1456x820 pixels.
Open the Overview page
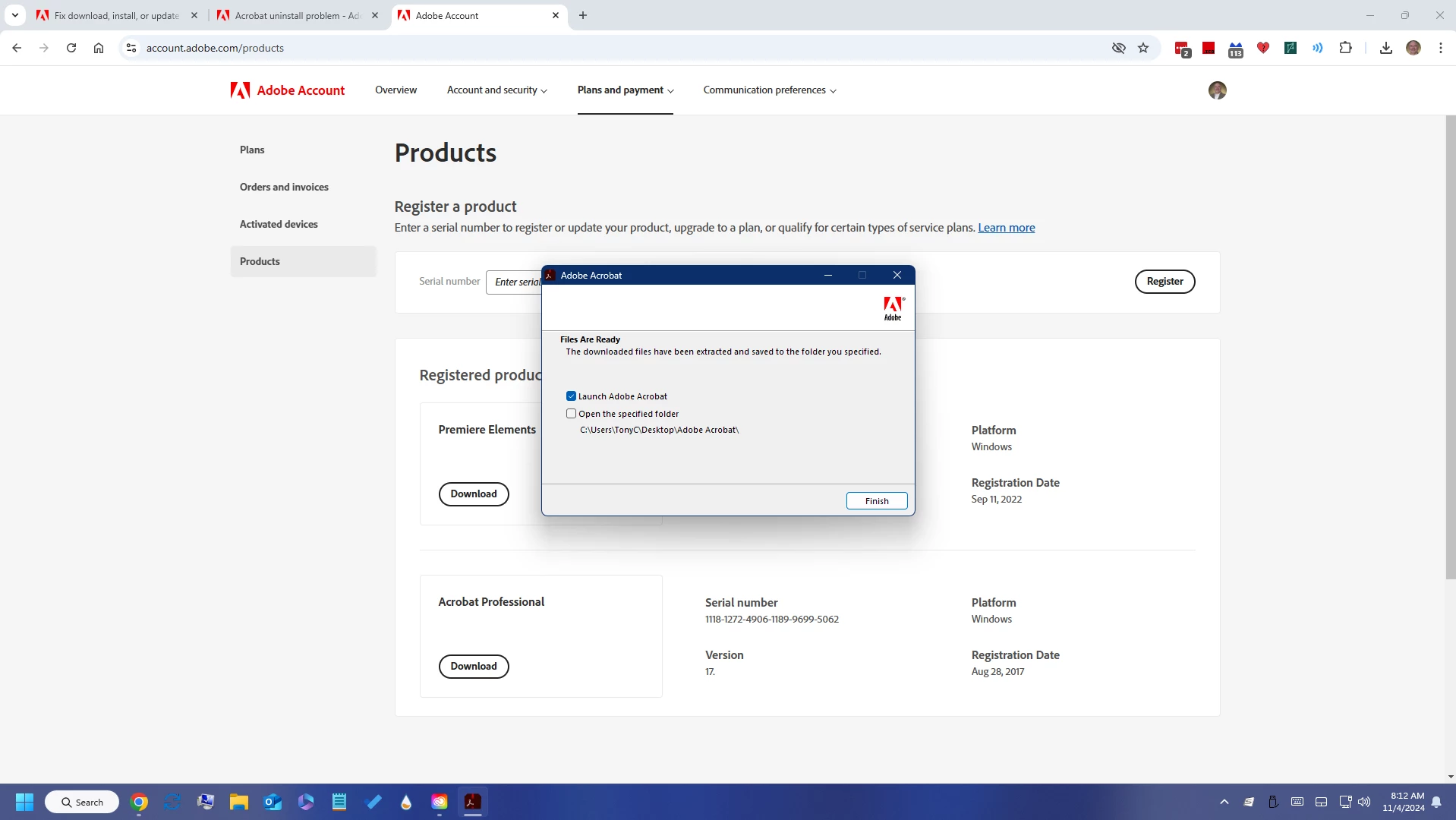coord(396,90)
